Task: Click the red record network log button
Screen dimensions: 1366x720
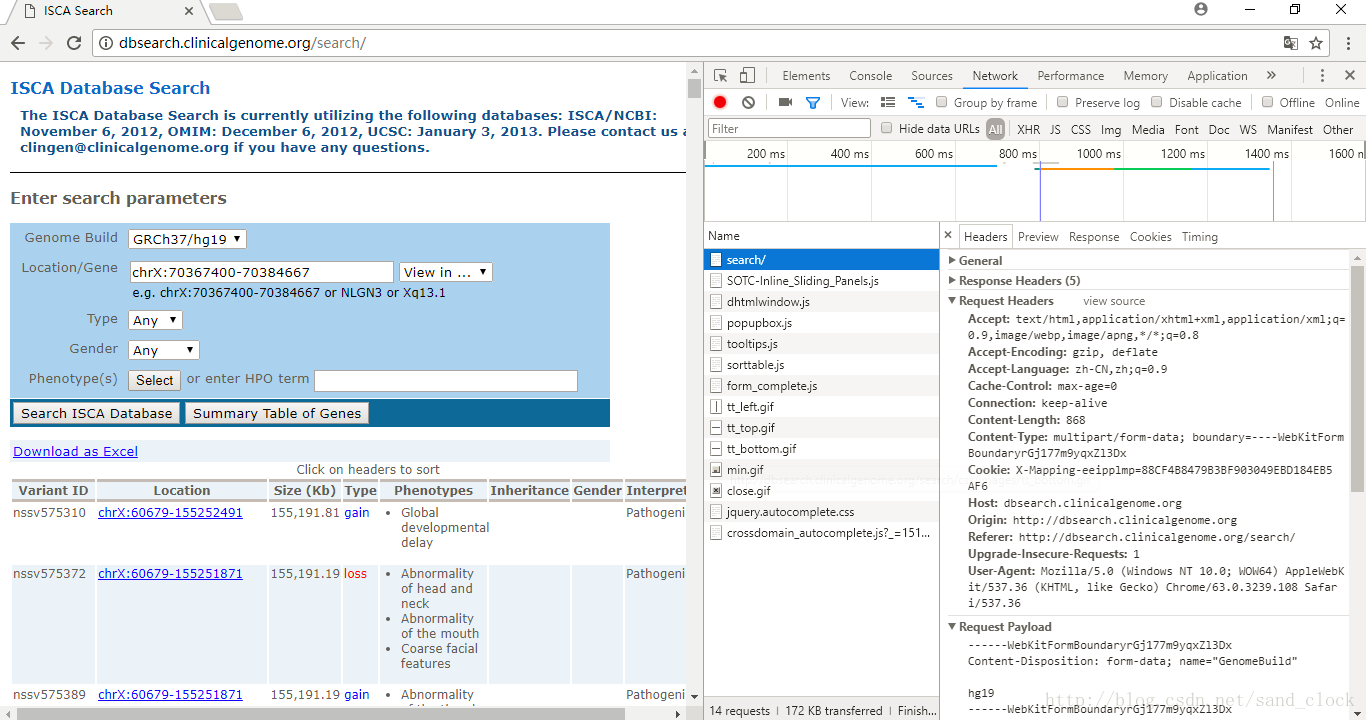Action: 720,102
